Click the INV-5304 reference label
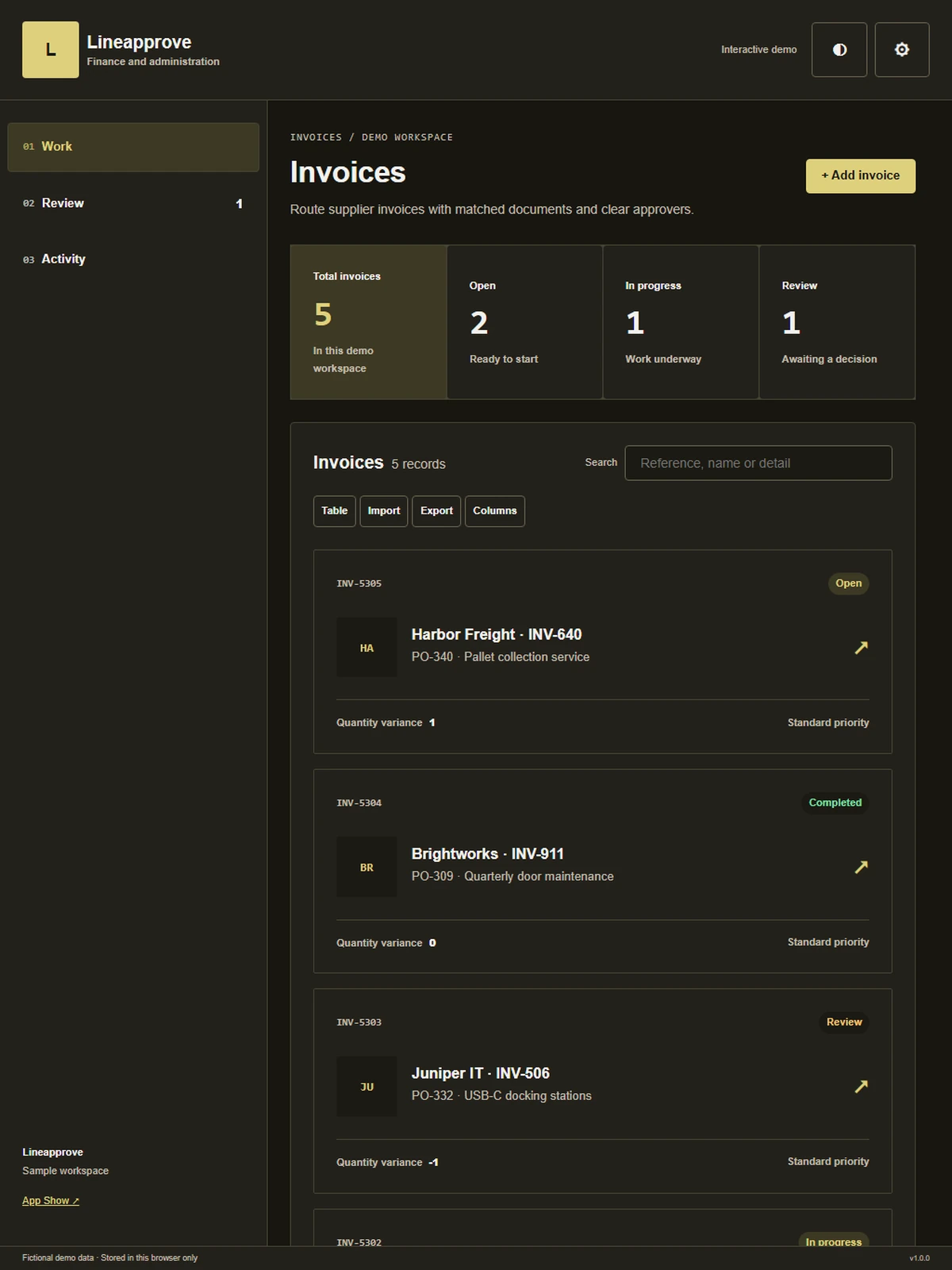Screen dimensions: 952x1270 359,803
